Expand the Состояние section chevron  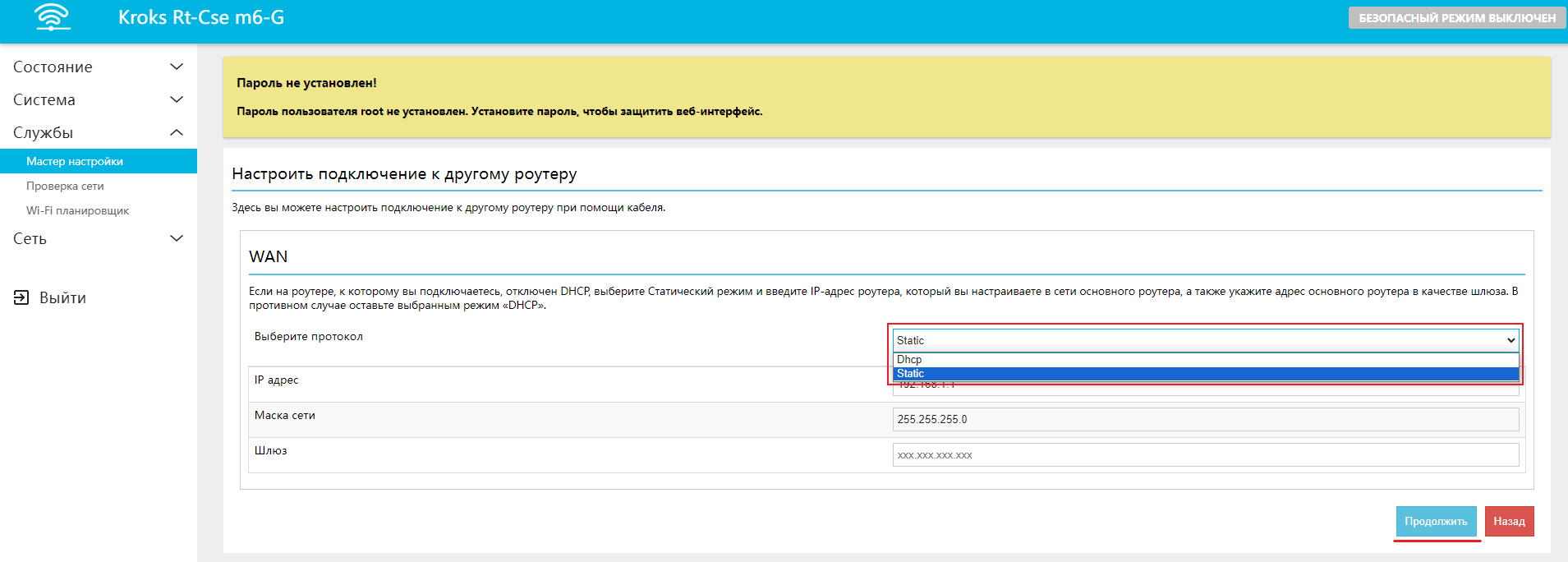pyautogui.click(x=176, y=67)
